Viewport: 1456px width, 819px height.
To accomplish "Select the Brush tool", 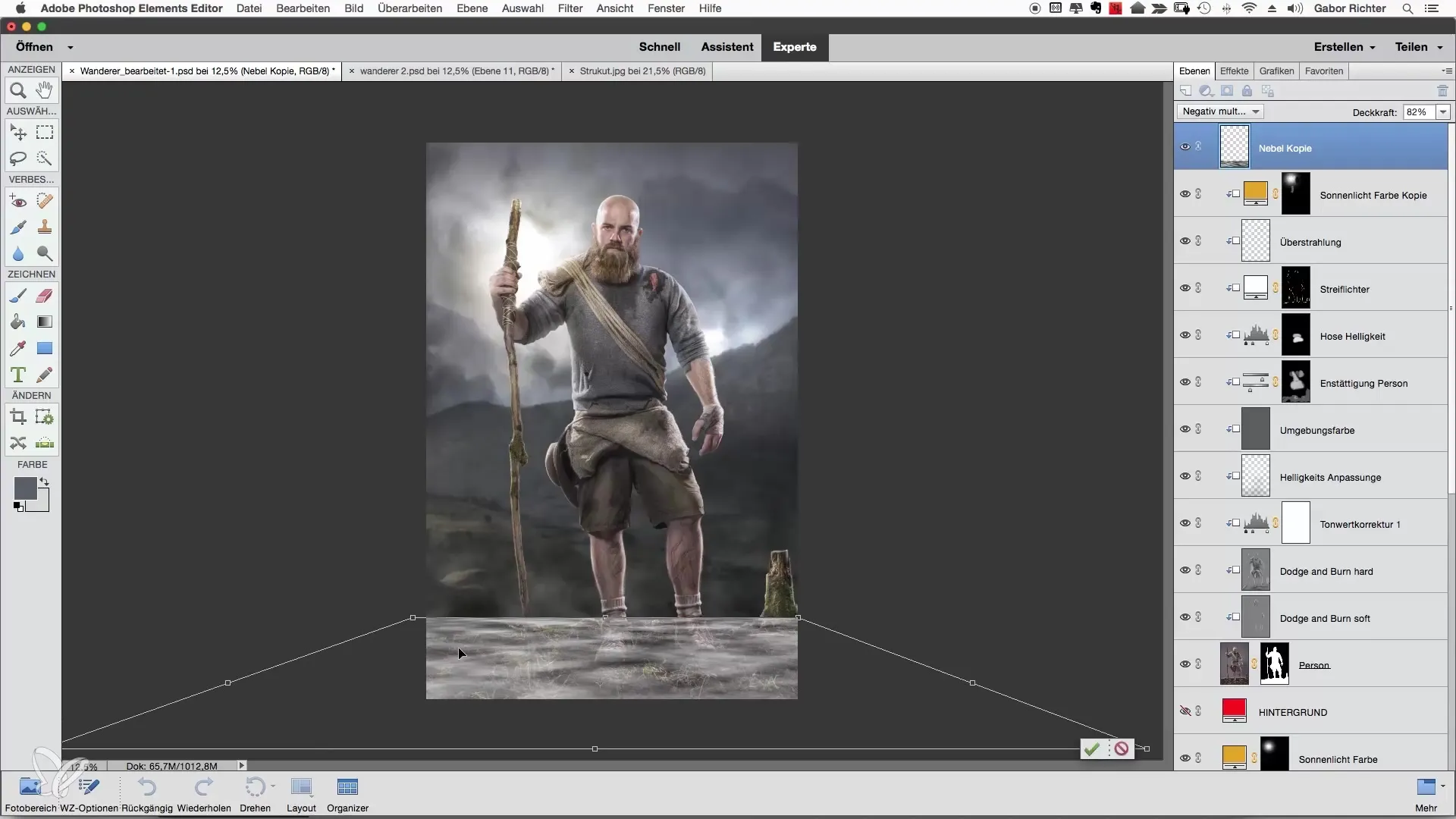I will click(18, 296).
